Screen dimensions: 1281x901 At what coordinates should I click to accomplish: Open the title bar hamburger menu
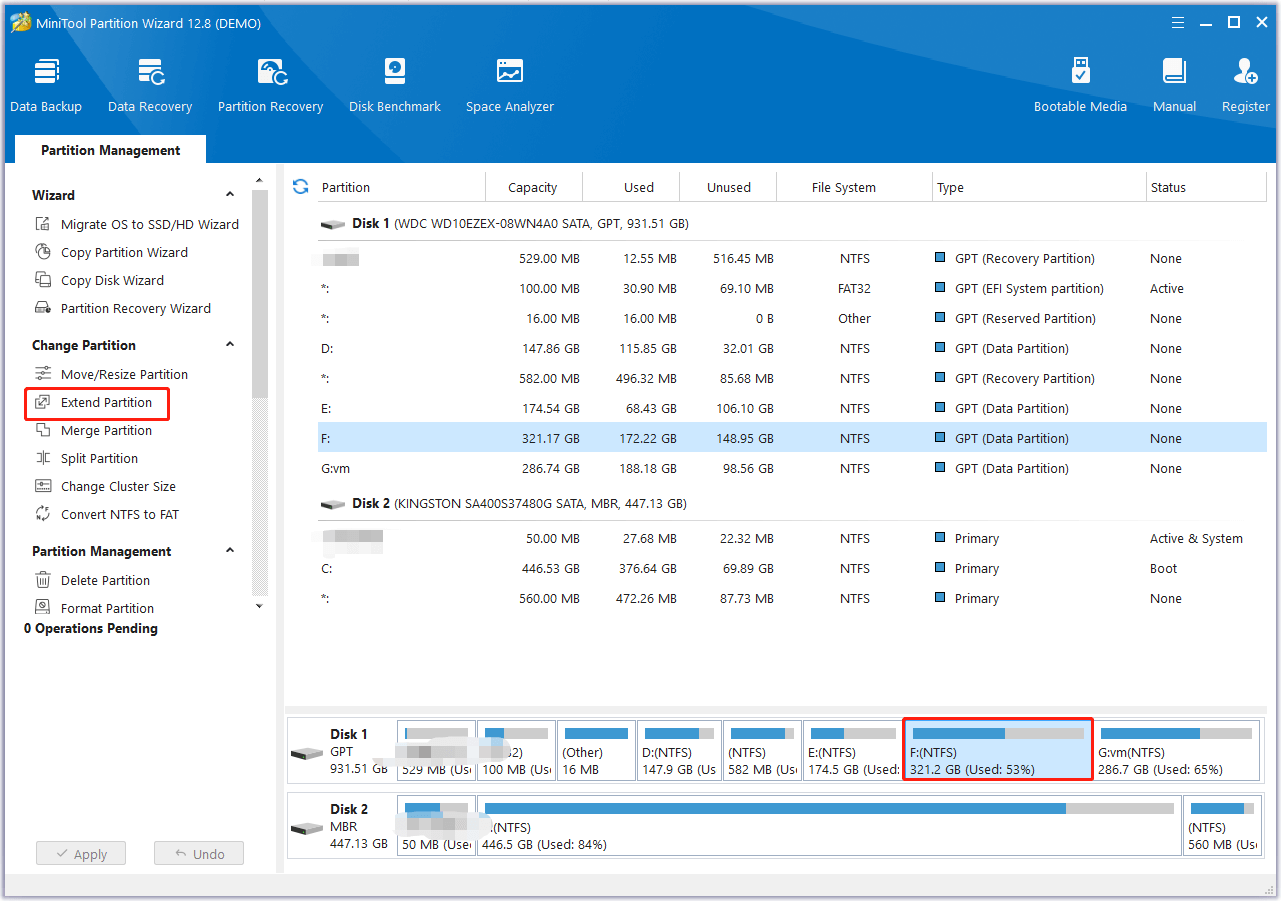[1179, 22]
